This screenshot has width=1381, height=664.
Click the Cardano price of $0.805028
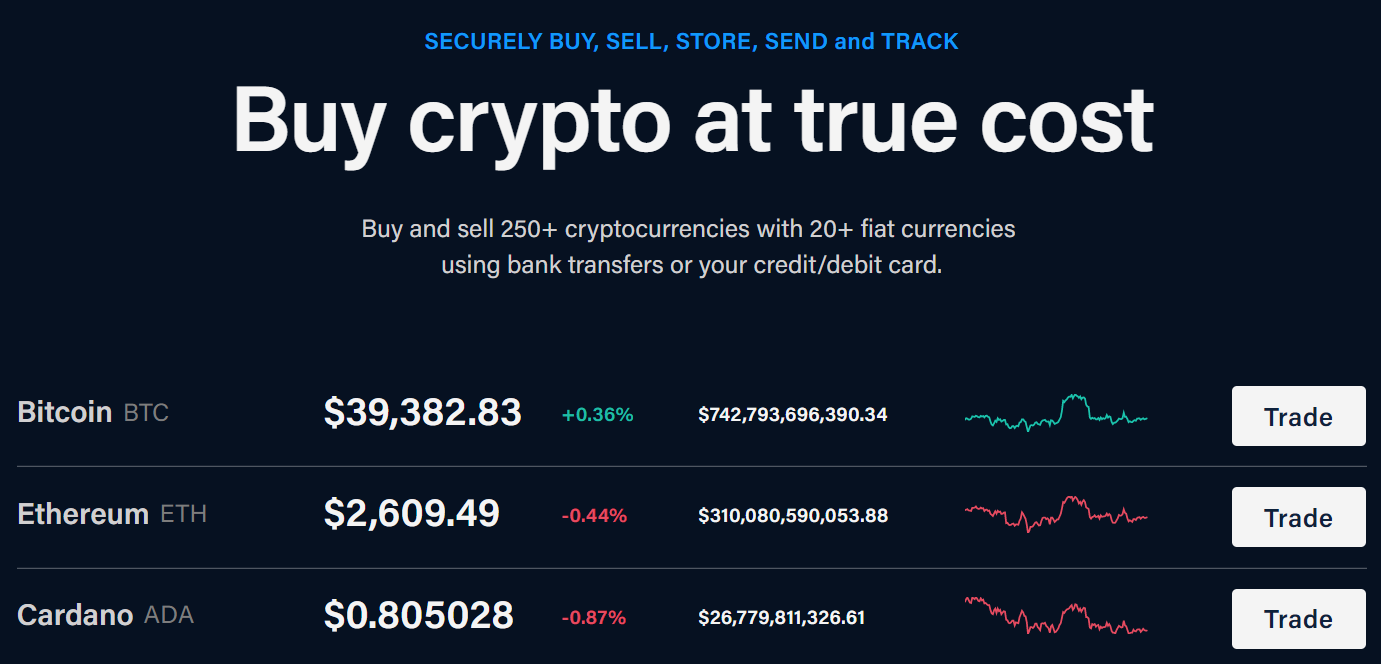(420, 615)
